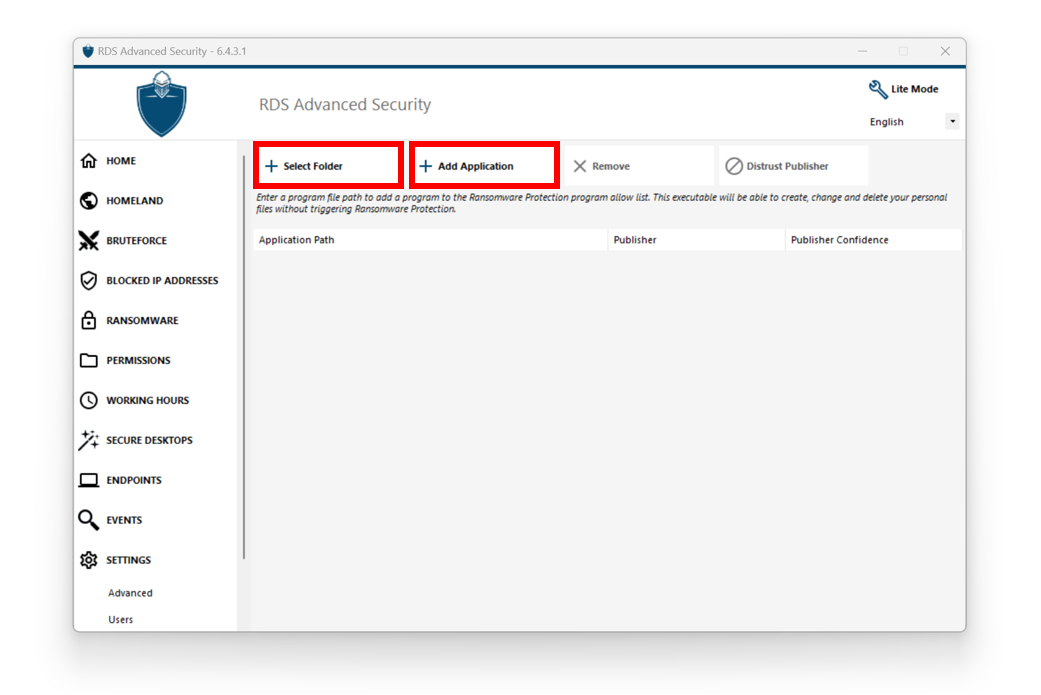Image resolution: width=1041 pixels, height=695 pixels.
Task: Open the ENDPOINTS section label
Action: tap(133, 480)
